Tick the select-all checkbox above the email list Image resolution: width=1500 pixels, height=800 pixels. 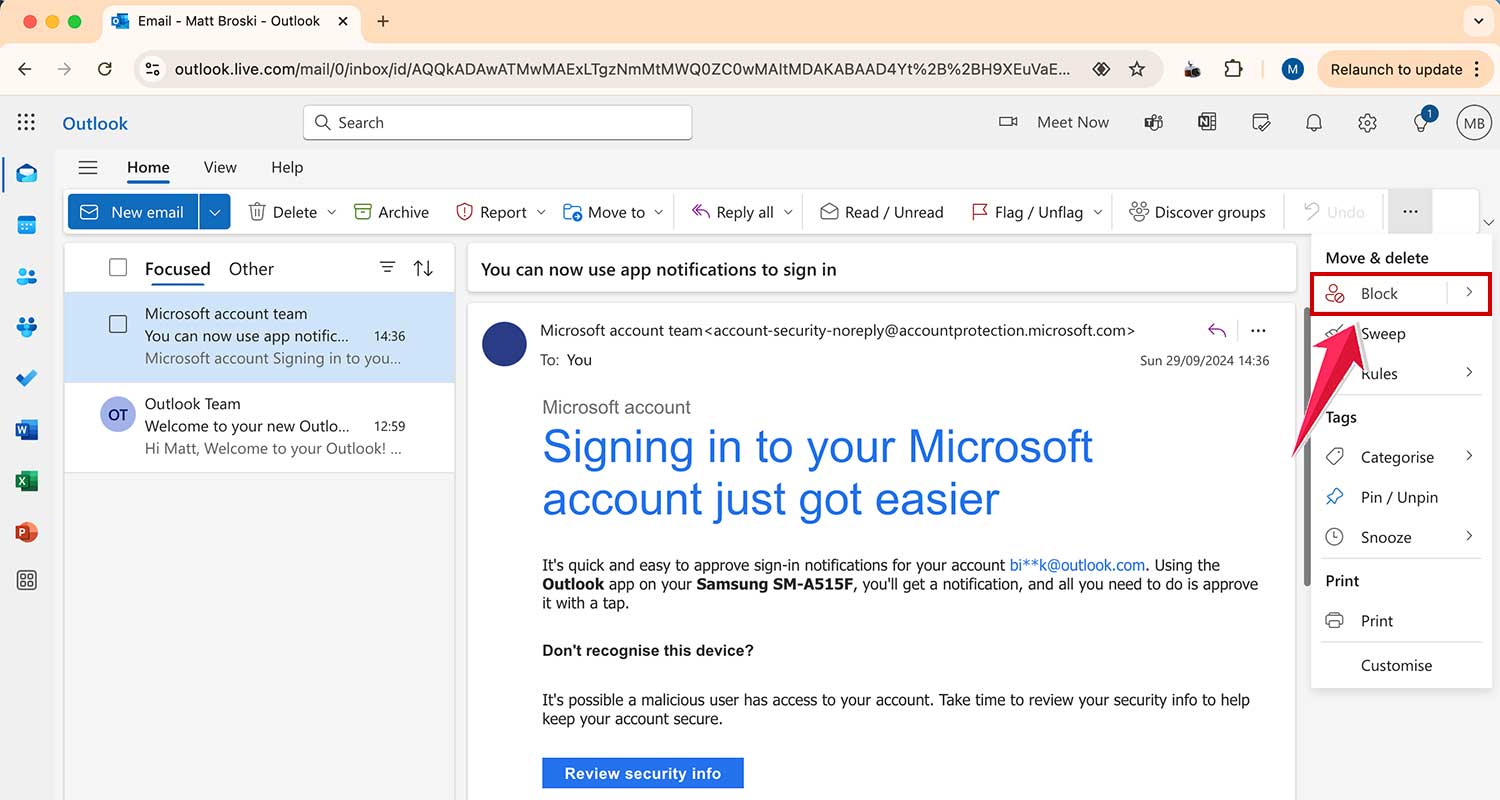click(118, 267)
